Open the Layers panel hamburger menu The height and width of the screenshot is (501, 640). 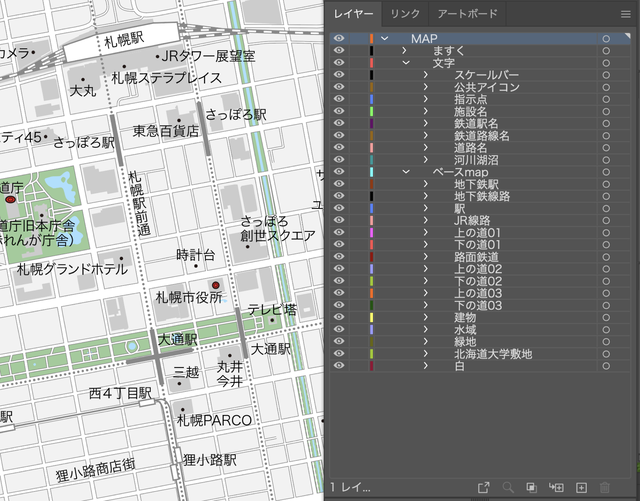pyautogui.click(x=626, y=14)
